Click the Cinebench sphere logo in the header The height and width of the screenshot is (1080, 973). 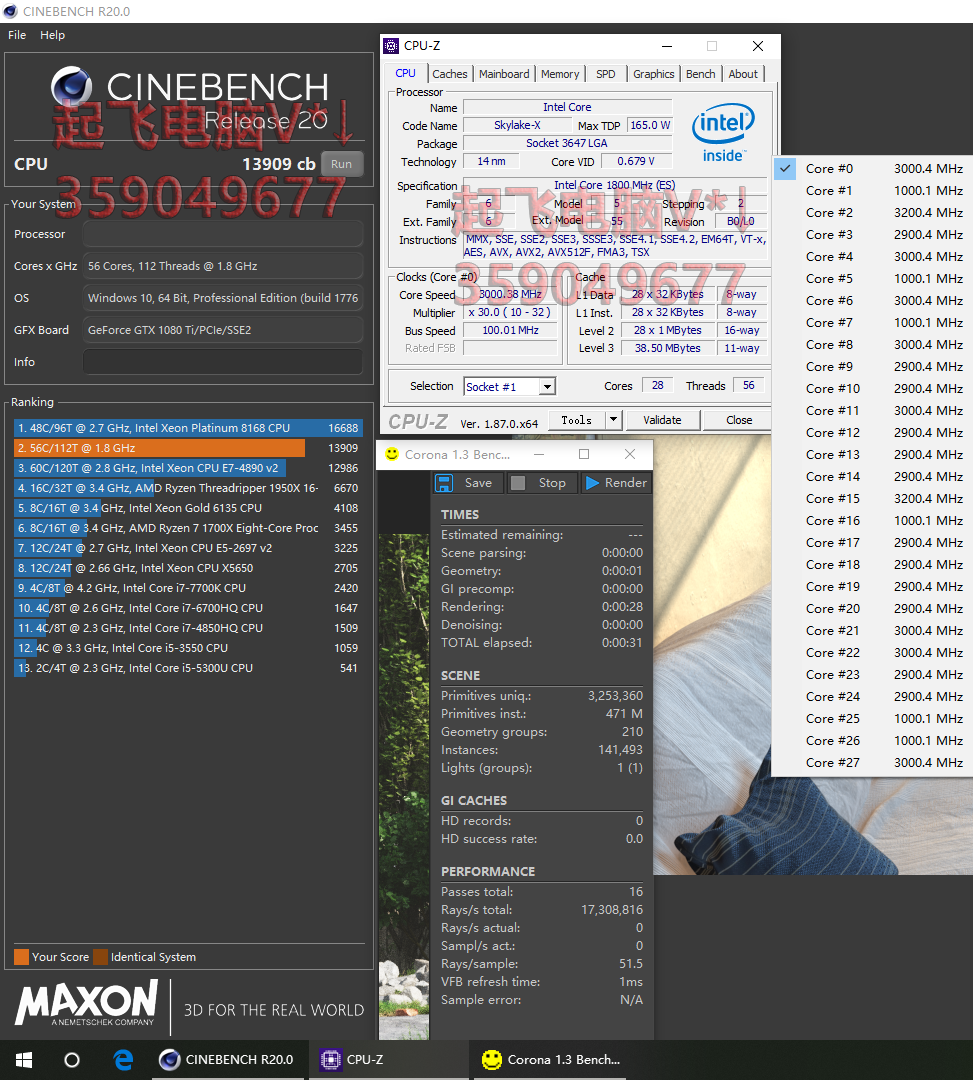pos(72,87)
